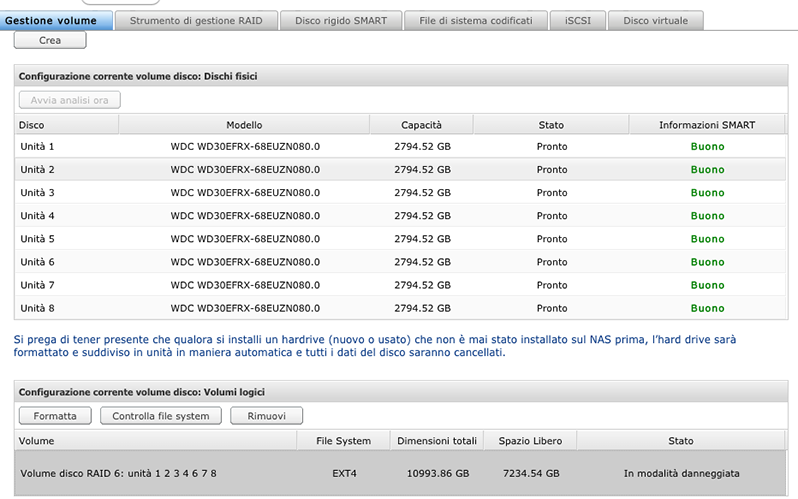The image size is (798, 499).
Task: Click the Rimuovi button
Action: pos(266,415)
